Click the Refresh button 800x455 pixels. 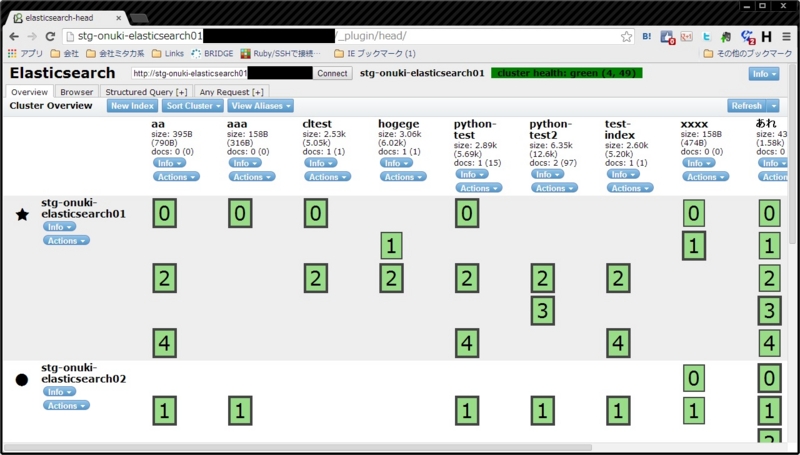coord(747,106)
